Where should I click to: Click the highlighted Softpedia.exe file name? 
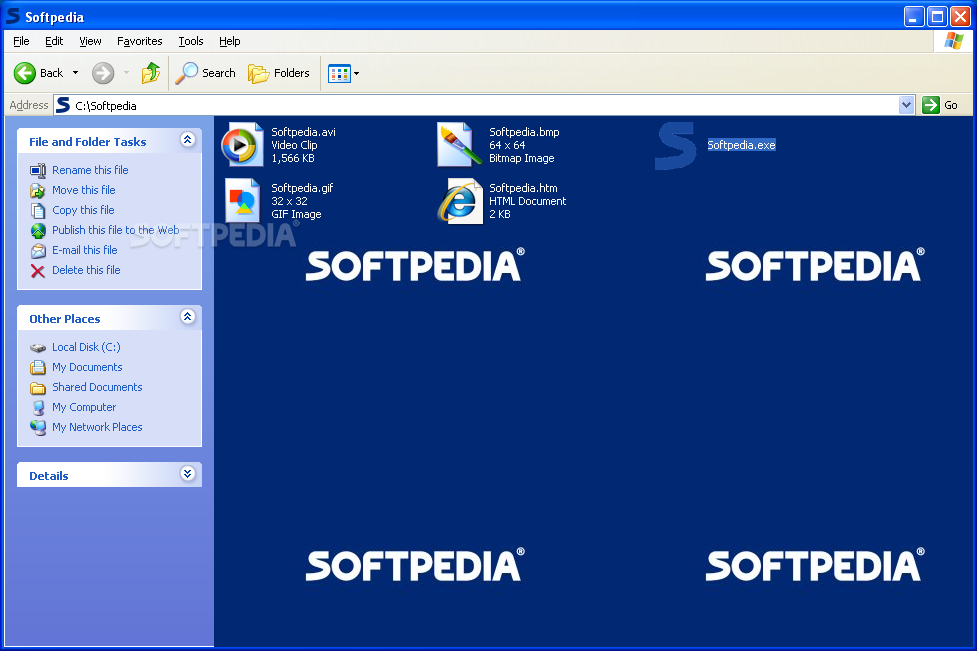coord(741,145)
